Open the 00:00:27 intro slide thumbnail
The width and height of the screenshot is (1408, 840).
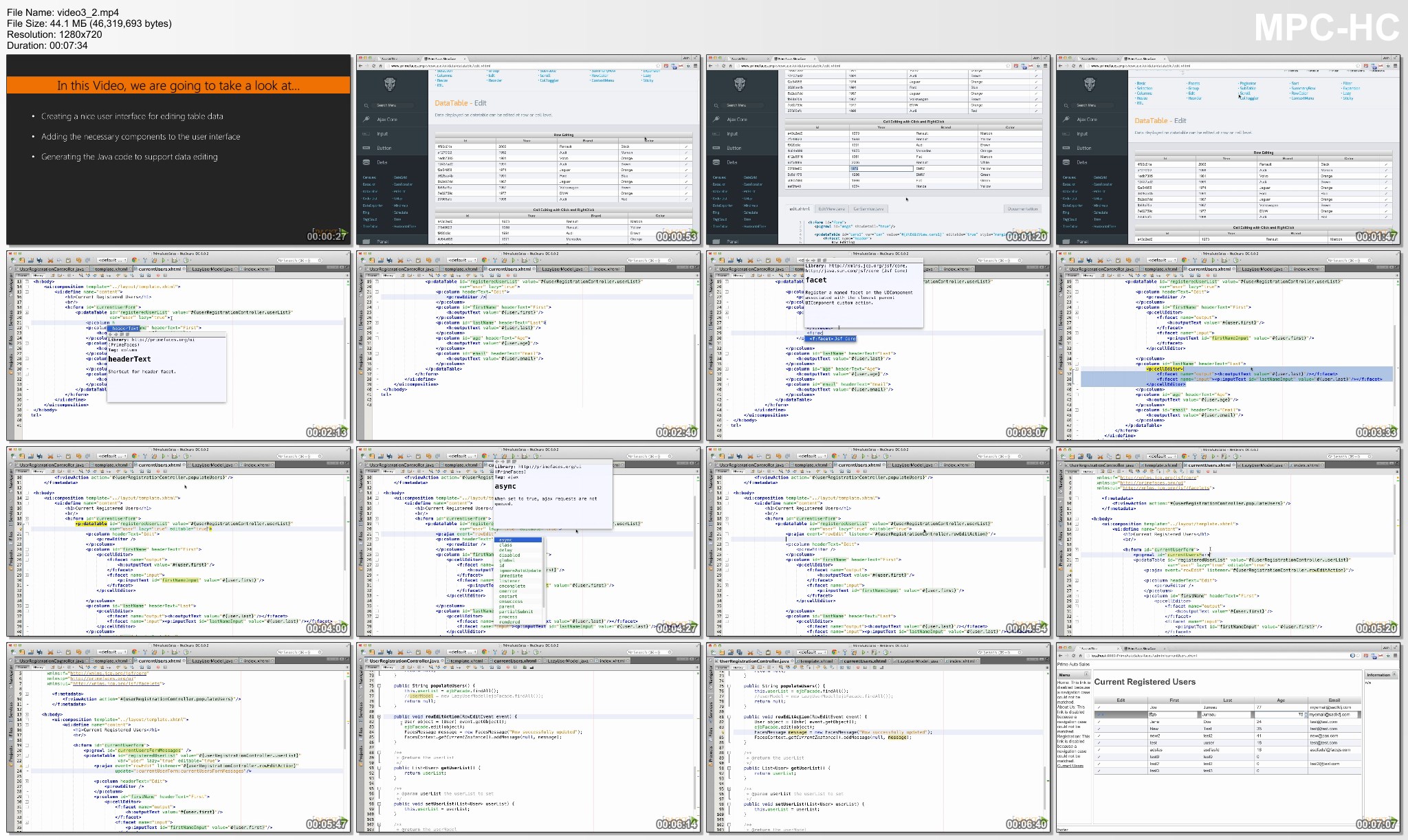(x=178, y=149)
